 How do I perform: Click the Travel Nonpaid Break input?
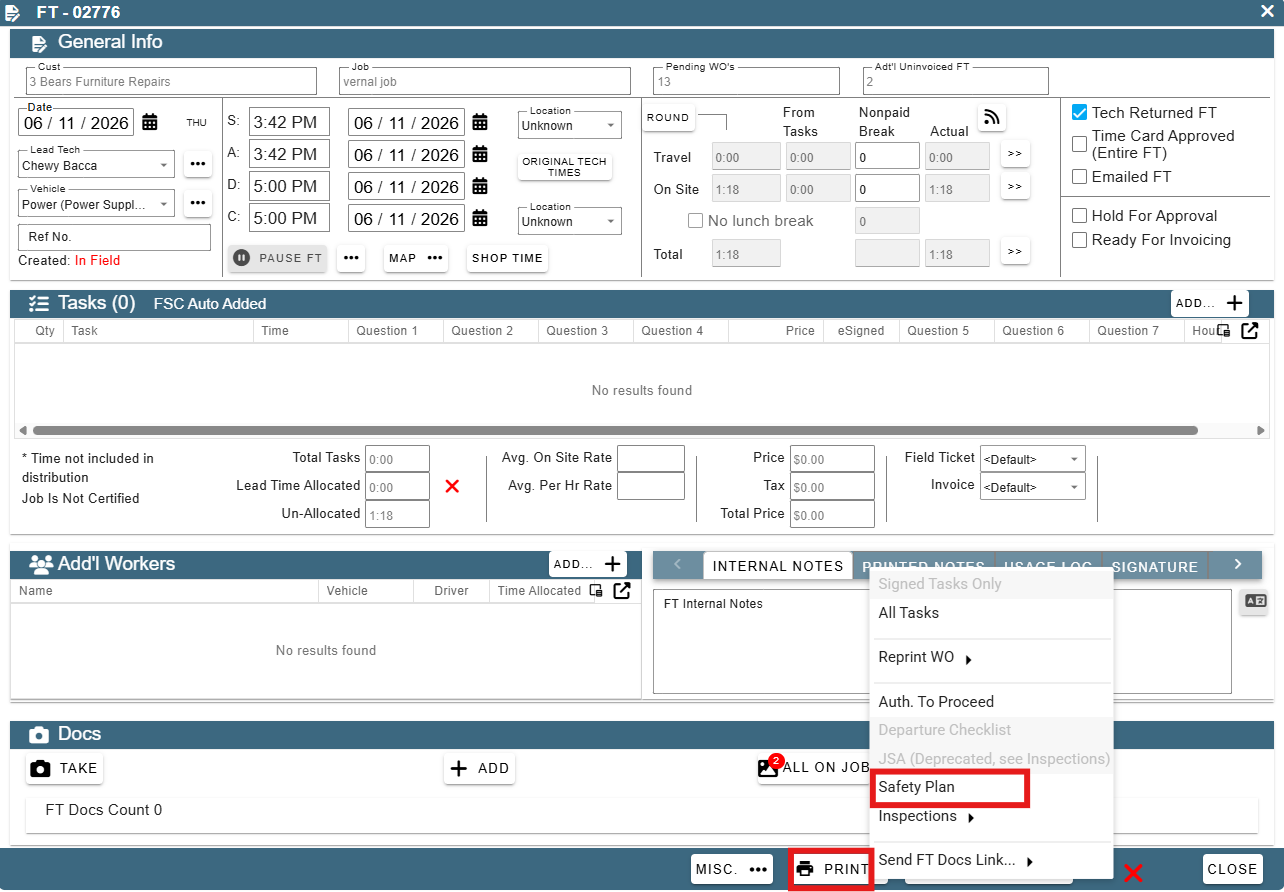(887, 156)
